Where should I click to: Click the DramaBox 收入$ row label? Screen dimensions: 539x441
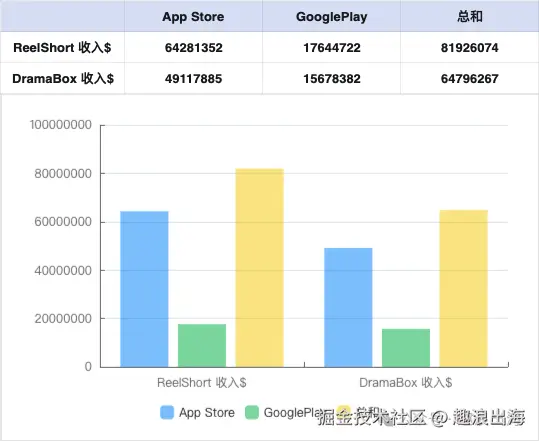click(63, 79)
